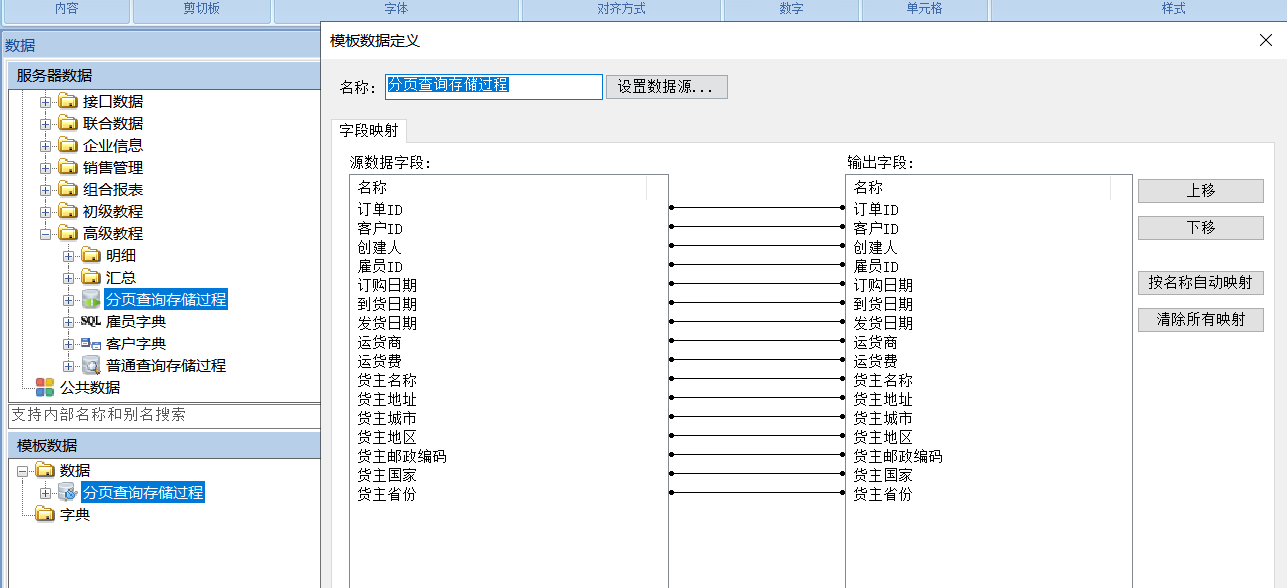Click the 设置数据源... button
The width and height of the screenshot is (1287, 588).
click(x=666, y=87)
